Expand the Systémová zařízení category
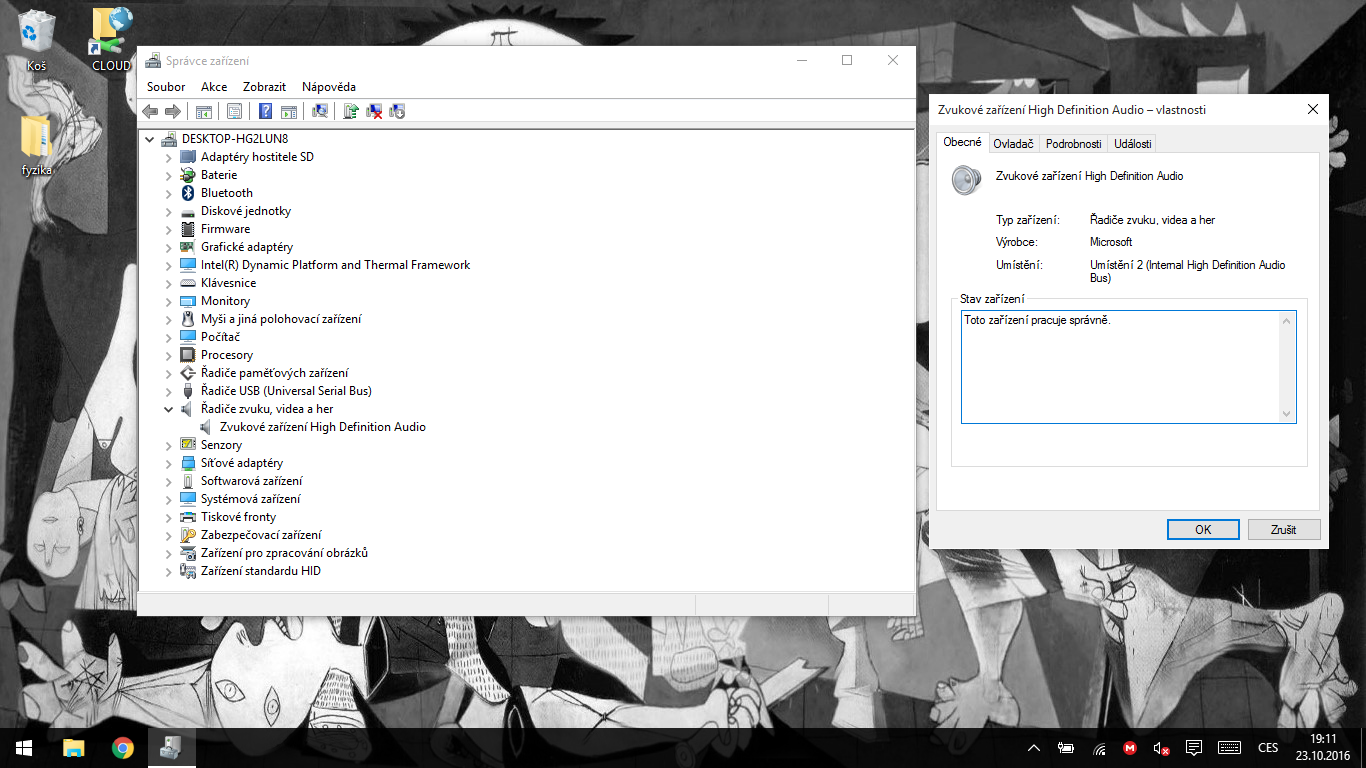The image size is (1366, 768). pyautogui.click(x=168, y=499)
